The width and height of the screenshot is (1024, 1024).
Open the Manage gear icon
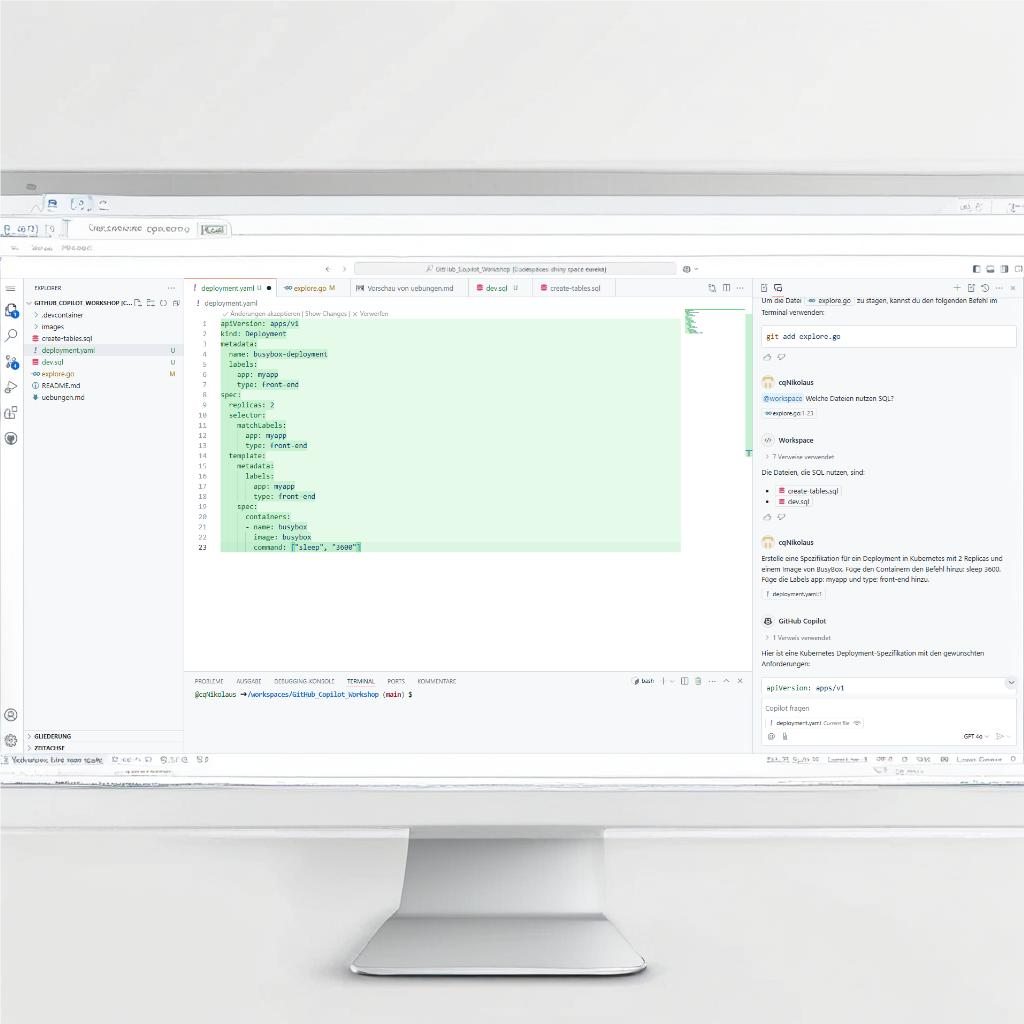click(x=11, y=740)
